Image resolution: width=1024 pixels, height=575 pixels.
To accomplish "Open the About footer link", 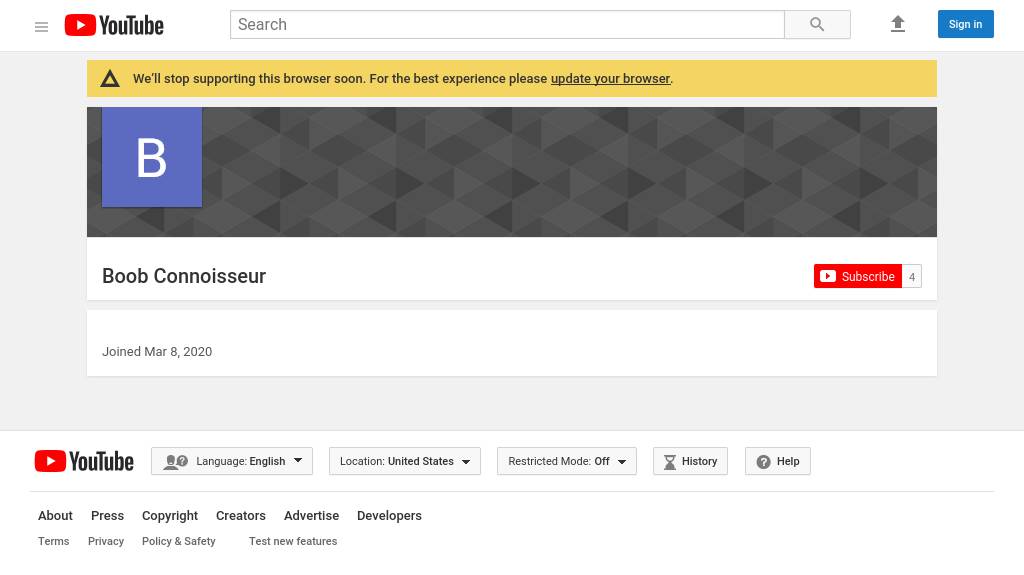I will pos(55,516).
